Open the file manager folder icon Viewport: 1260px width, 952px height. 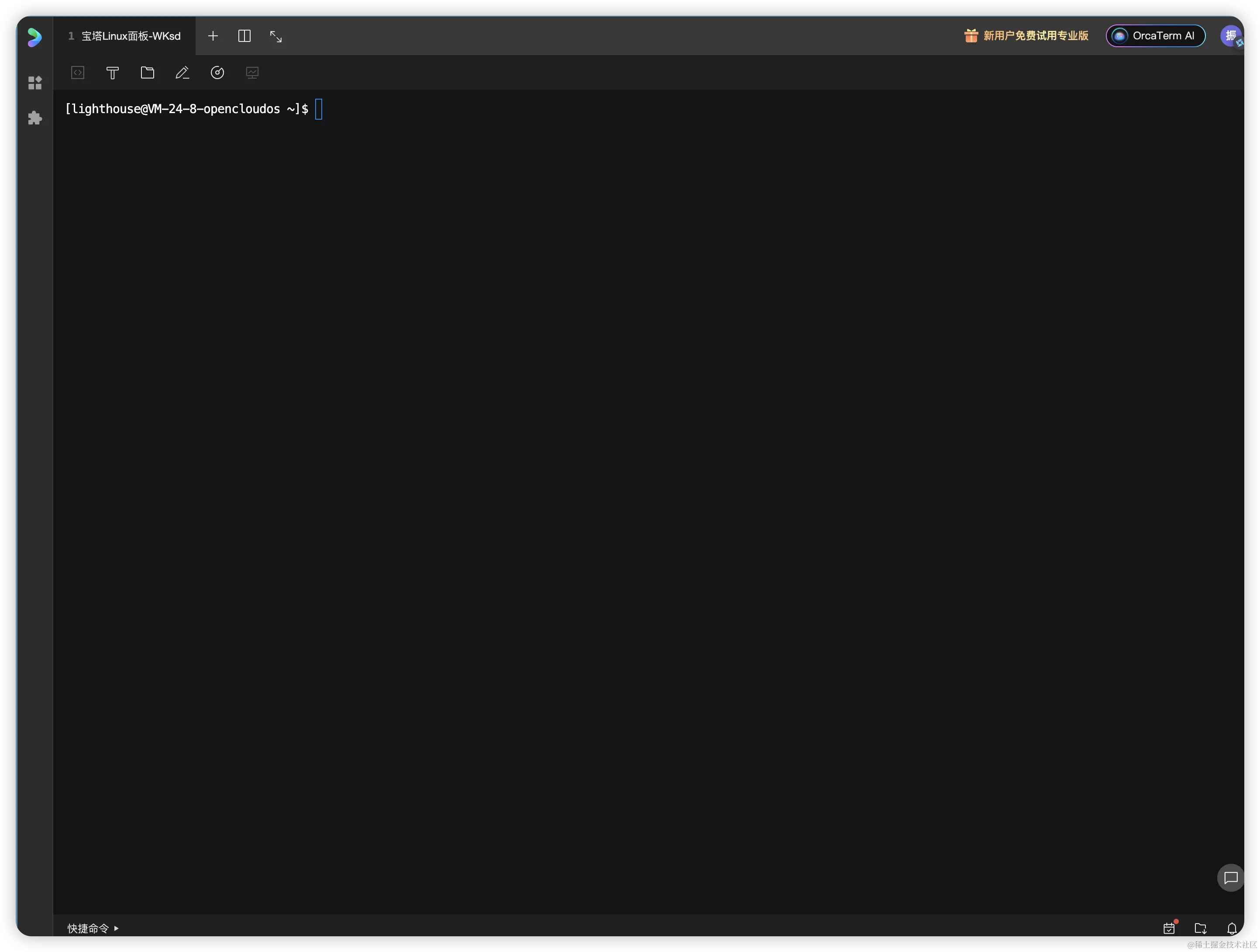[x=148, y=73]
